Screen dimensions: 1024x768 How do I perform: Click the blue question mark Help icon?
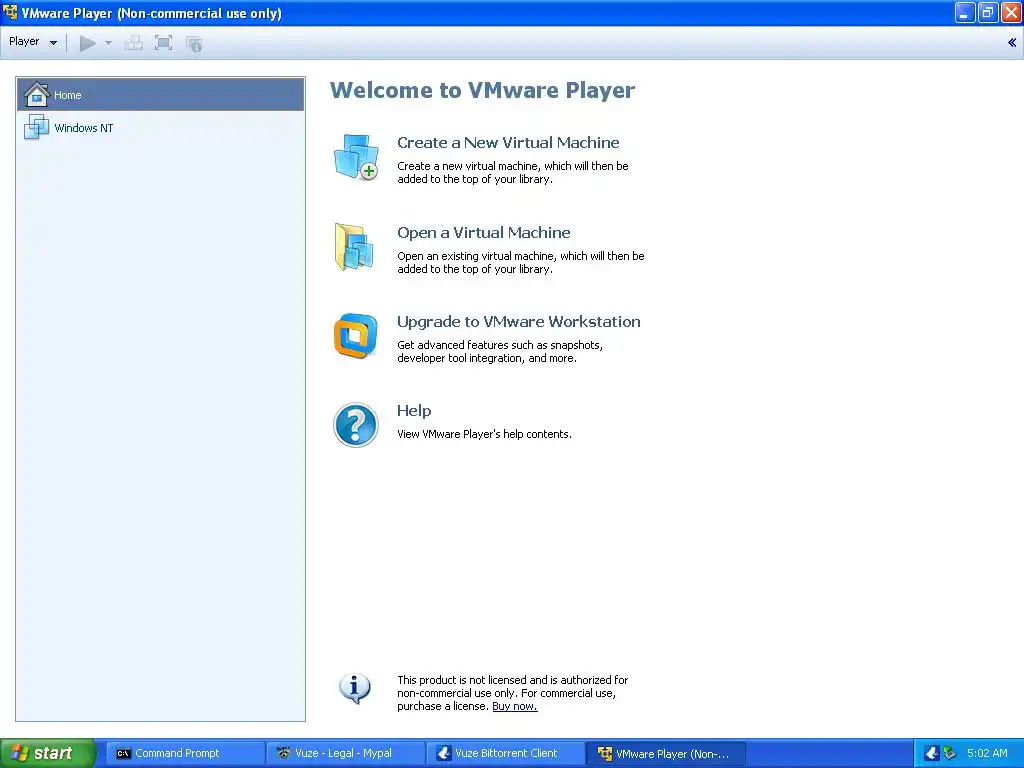[356, 425]
